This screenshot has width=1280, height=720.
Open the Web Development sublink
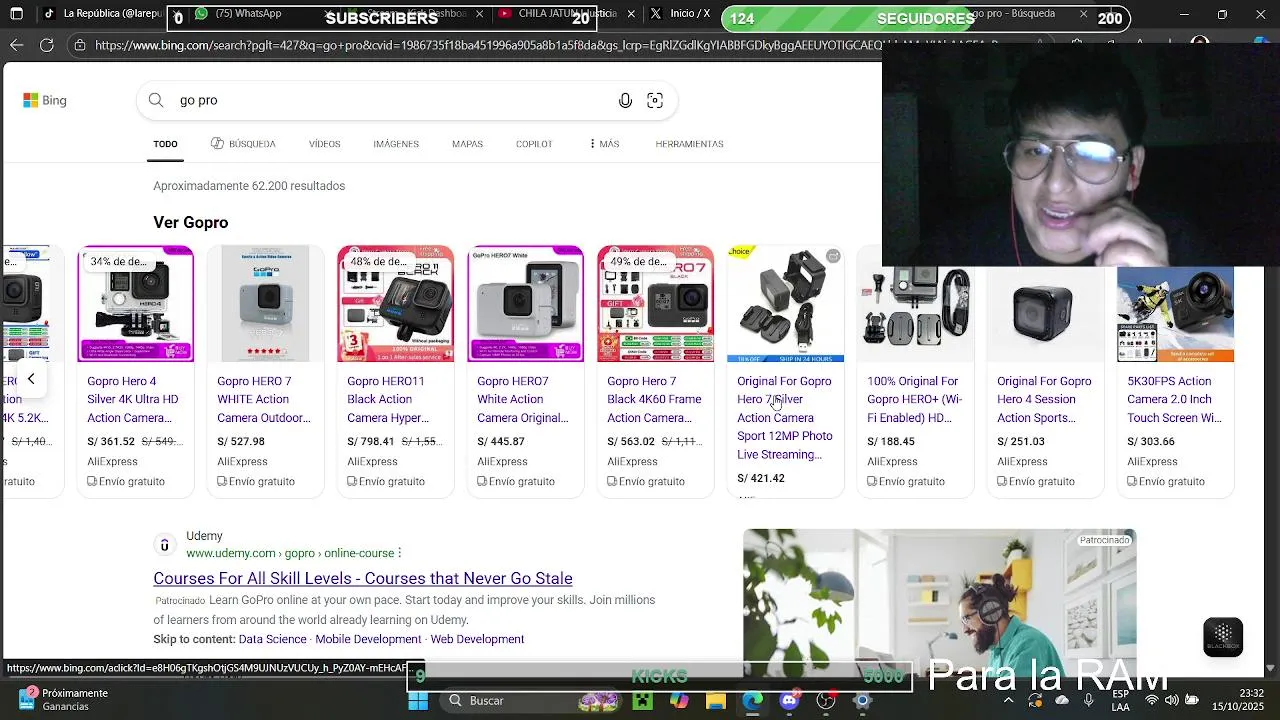point(477,639)
